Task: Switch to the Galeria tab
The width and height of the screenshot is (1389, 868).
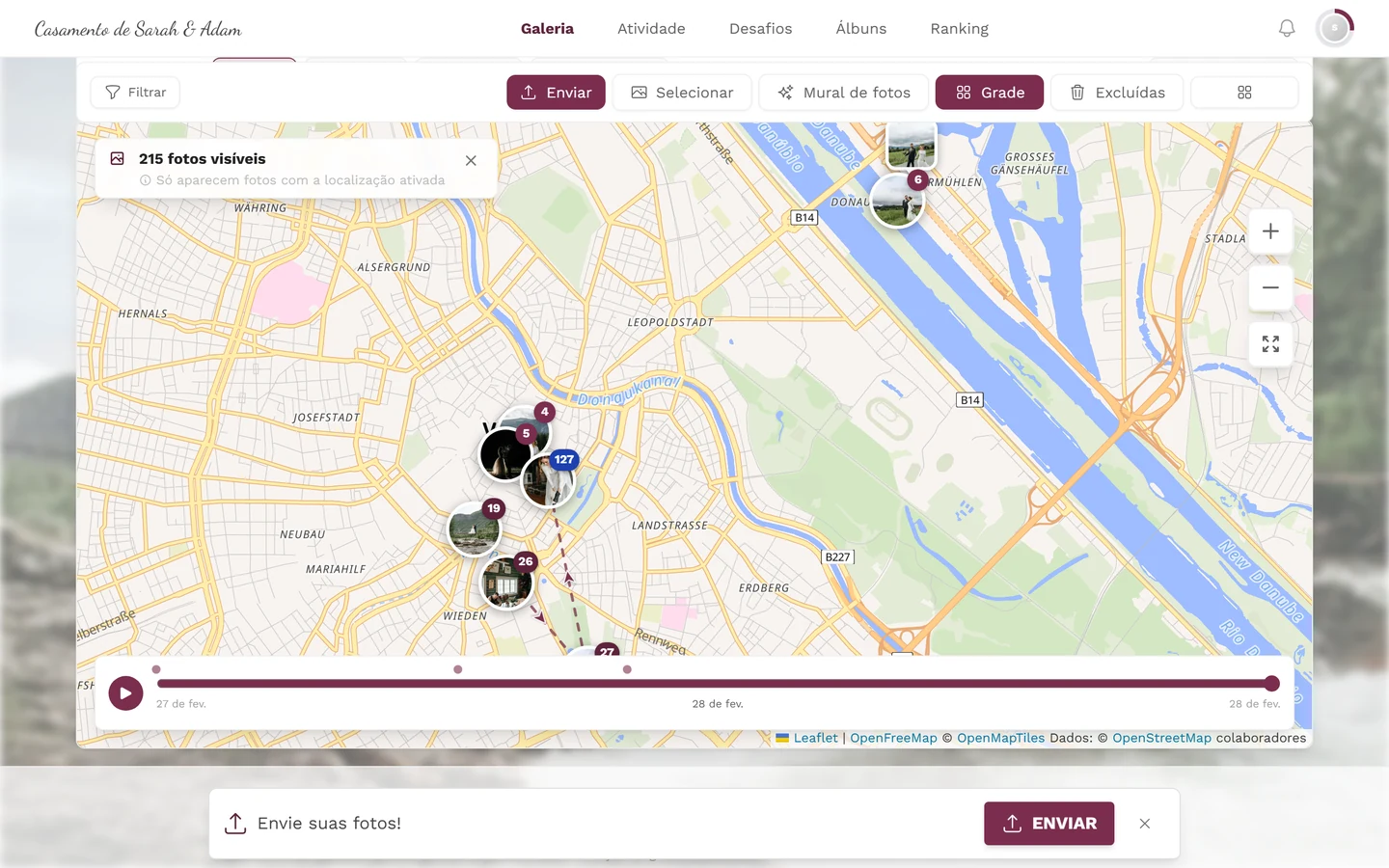Action: pyautogui.click(x=547, y=29)
